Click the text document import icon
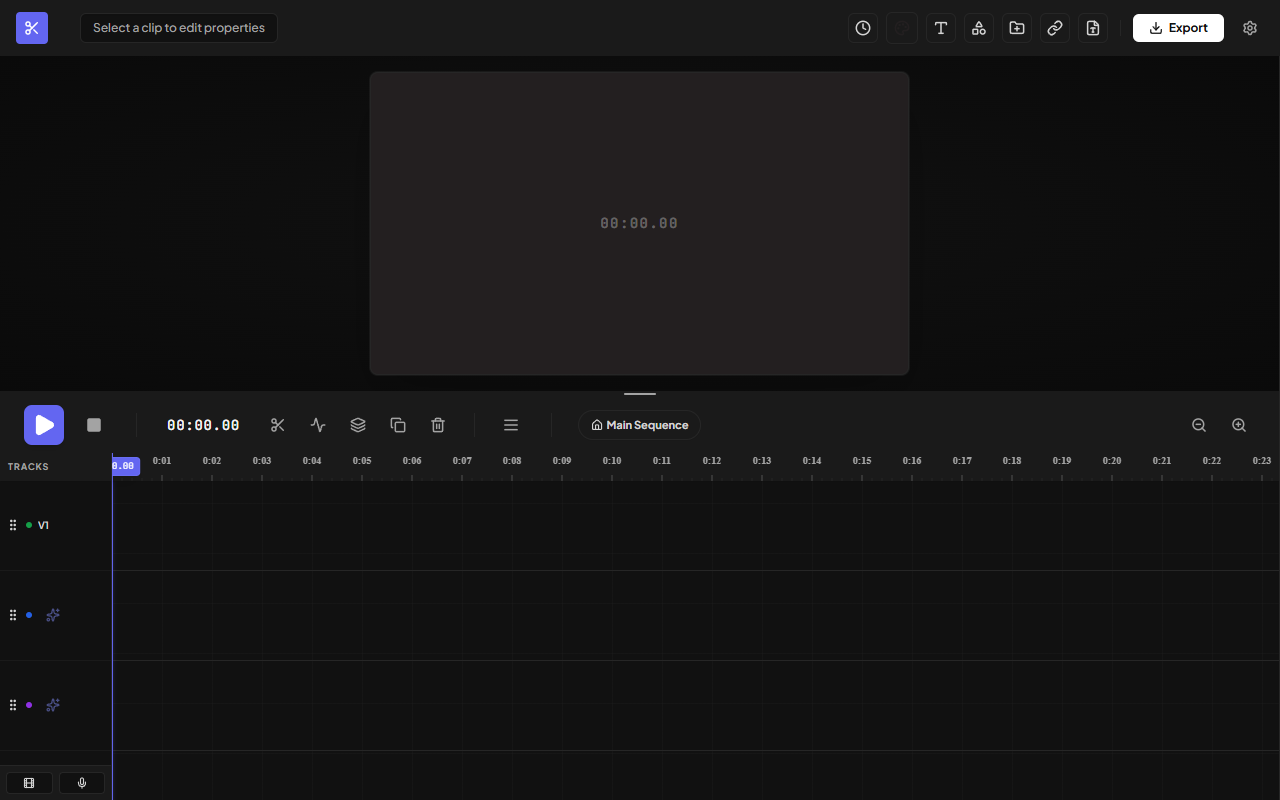This screenshot has height=800, width=1280. 1093,28
